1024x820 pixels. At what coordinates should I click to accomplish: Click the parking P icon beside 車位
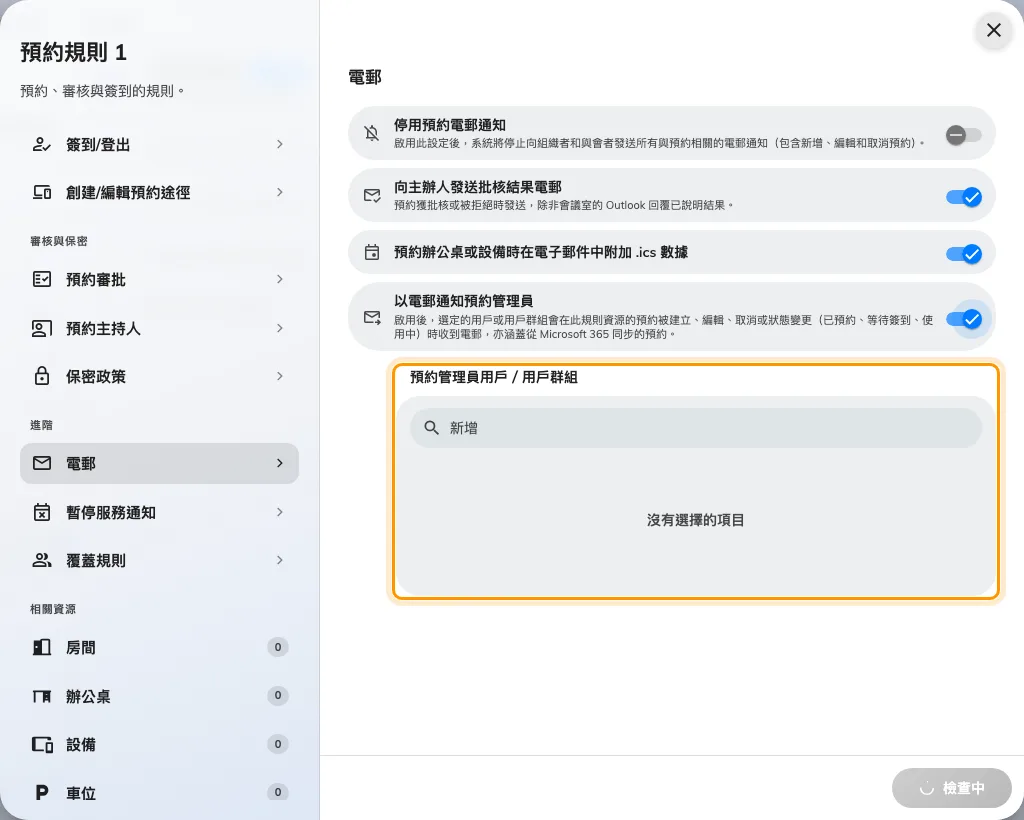pyautogui.click(x=42, y=793)
